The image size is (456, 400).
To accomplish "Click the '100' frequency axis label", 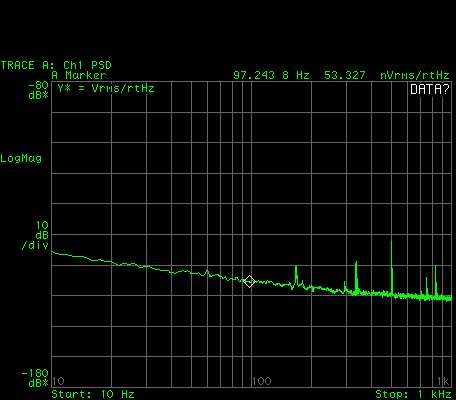I will coord(262,381).
